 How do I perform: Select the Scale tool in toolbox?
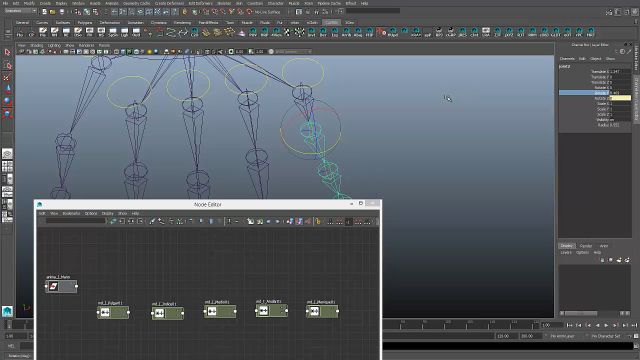point(7,114)
